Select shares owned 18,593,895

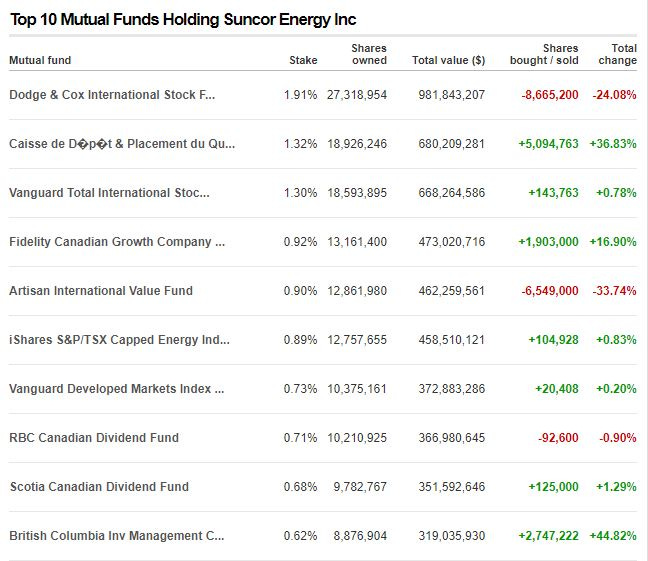[357, 193]
